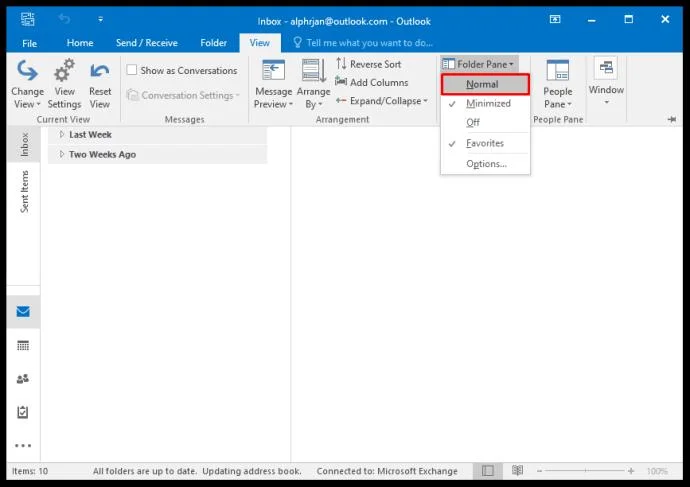
Task: Click the Add Columns button
Action: click(x=371, y=83)
